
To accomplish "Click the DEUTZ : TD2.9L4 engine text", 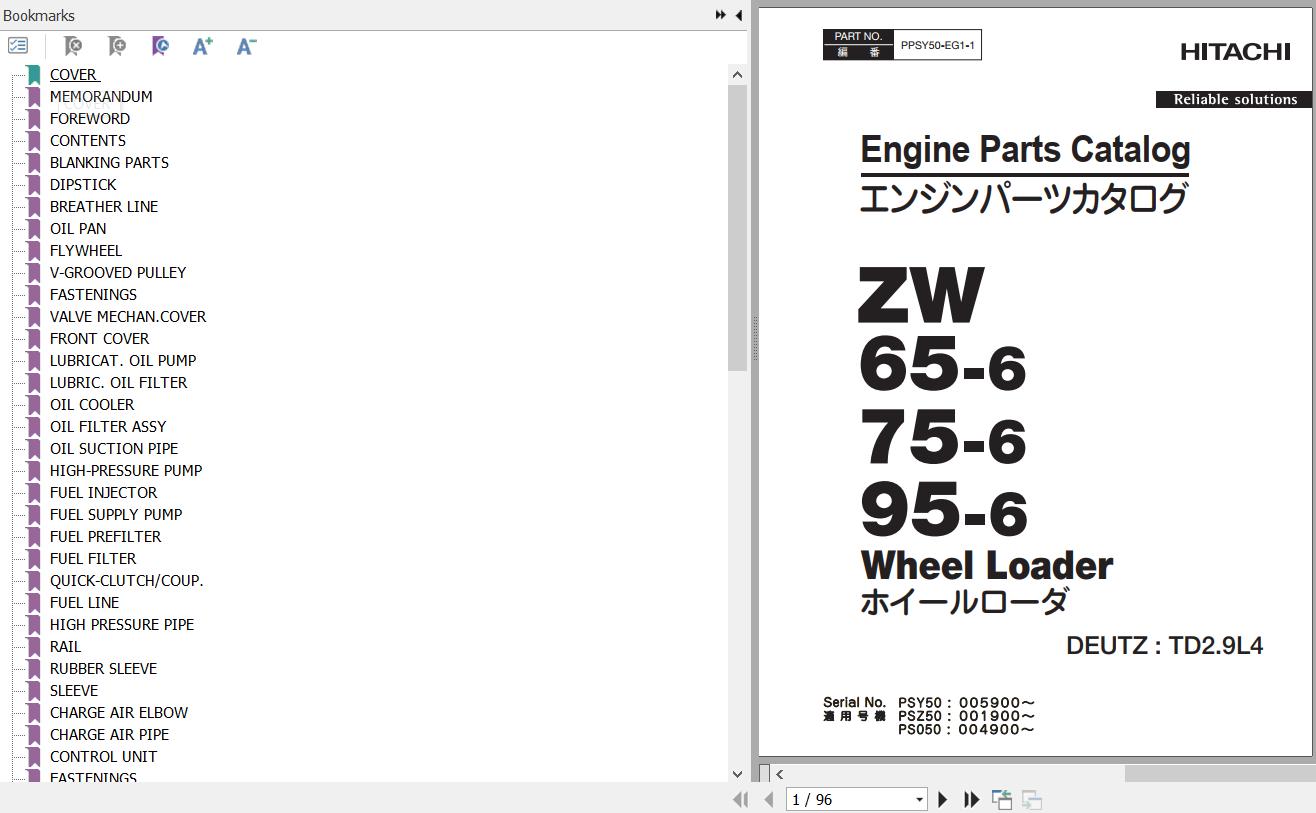I will [x=1164, y=646].
